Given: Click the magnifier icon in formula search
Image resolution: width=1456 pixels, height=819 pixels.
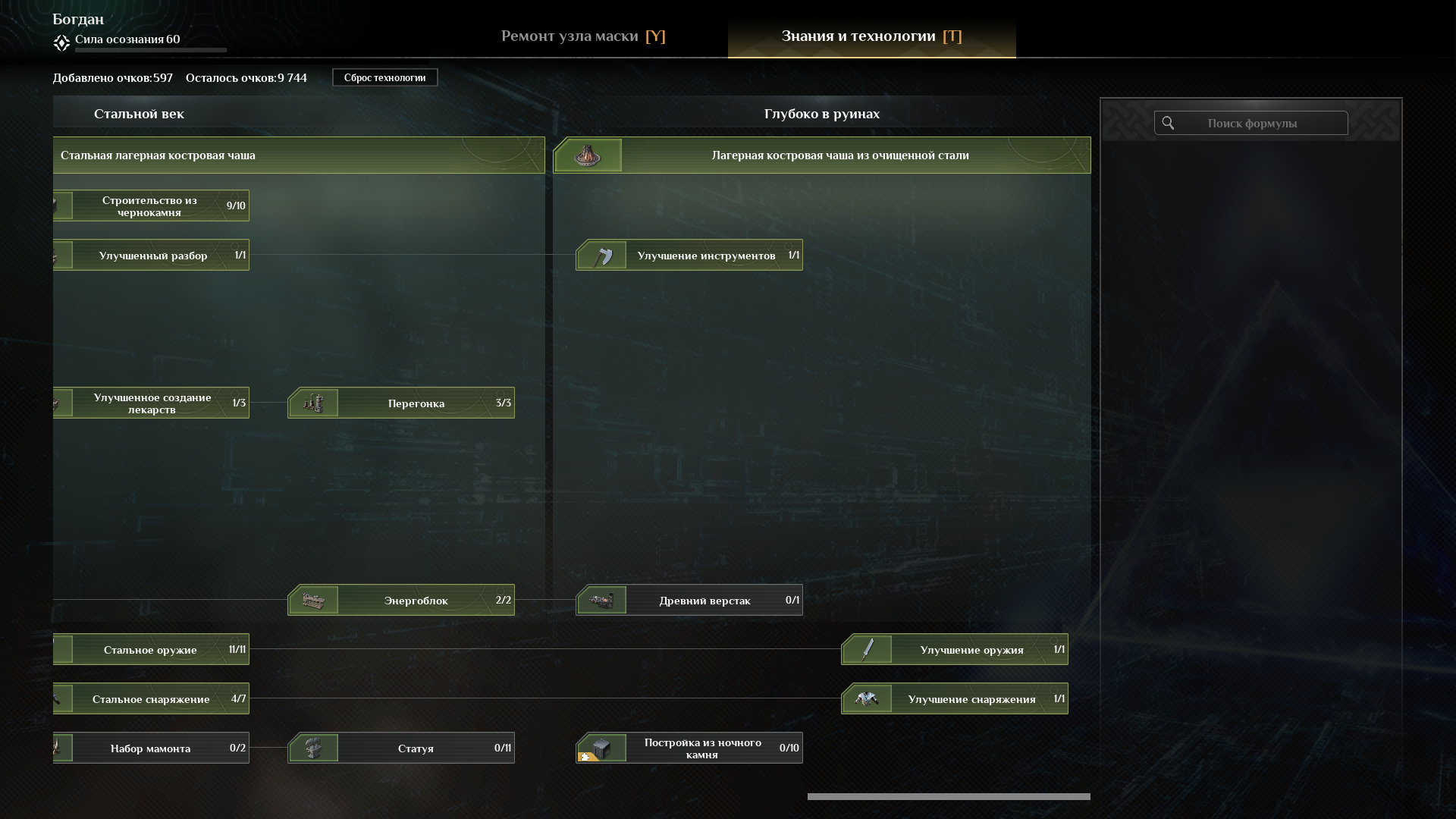Looking at the screenshot, I should coord(1168,123).
